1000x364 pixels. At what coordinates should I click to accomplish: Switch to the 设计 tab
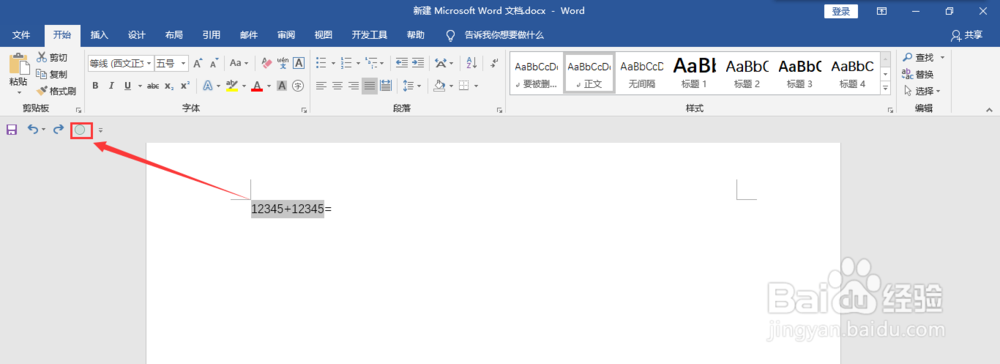pyautogui.click(x=136, y=35)
